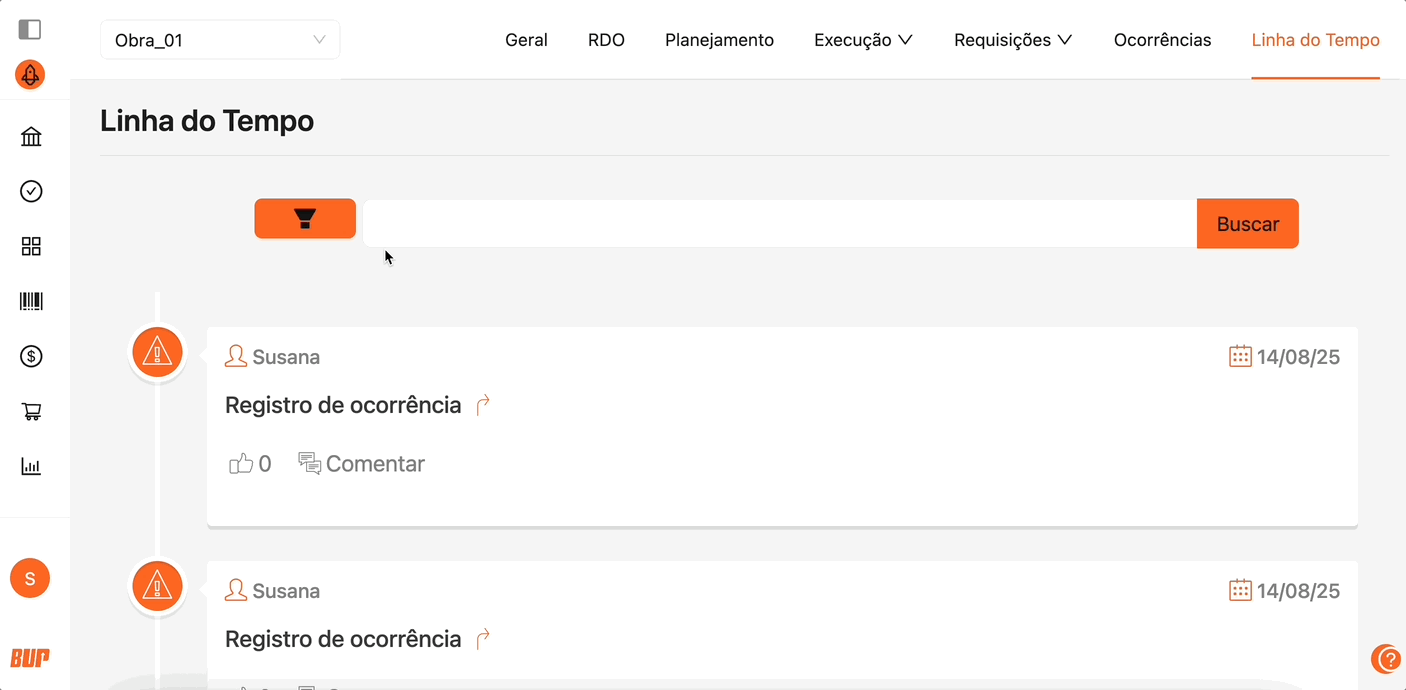Click the timeline search text field

click(779, 223)
